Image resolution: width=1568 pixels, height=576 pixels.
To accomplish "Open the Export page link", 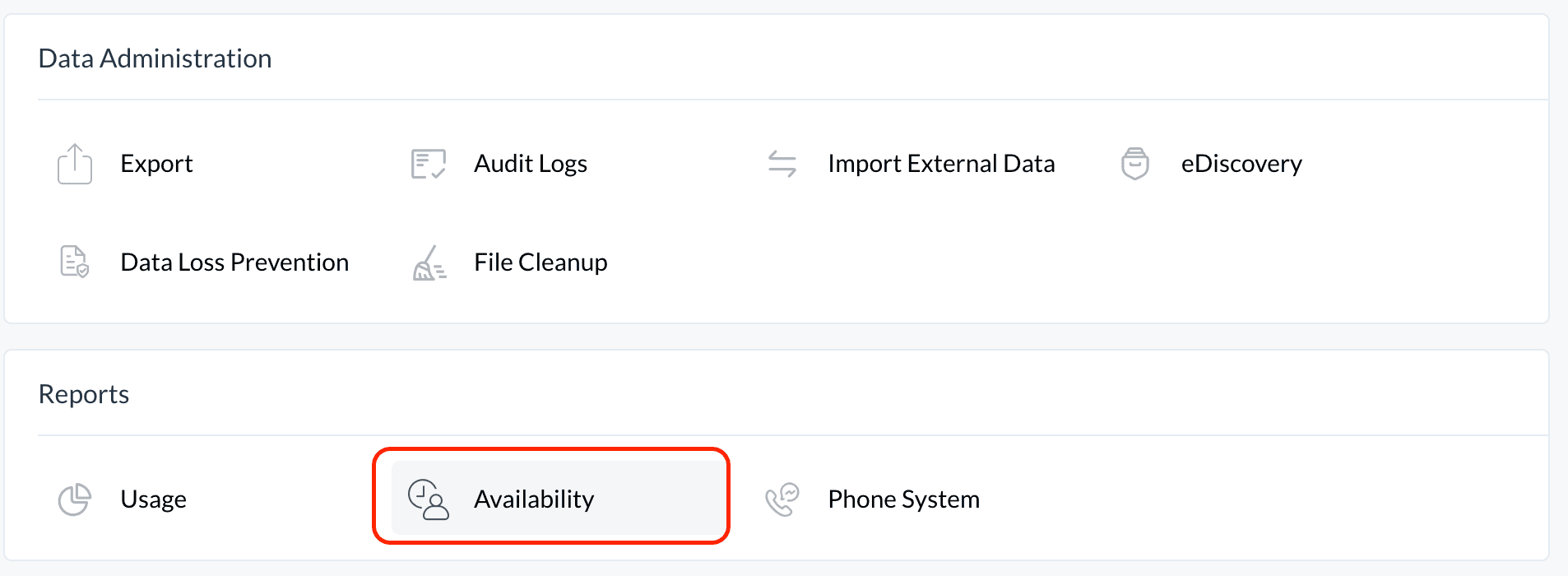I will click(156, 164).
